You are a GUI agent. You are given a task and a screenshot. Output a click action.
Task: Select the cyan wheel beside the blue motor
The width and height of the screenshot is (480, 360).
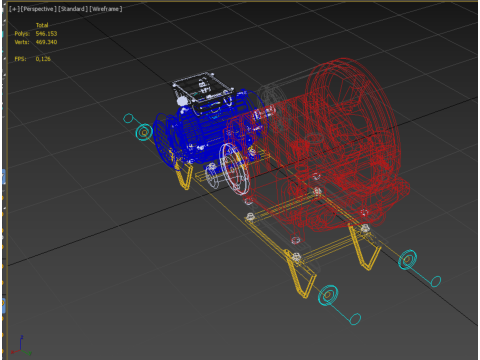[x=144, y=132]
